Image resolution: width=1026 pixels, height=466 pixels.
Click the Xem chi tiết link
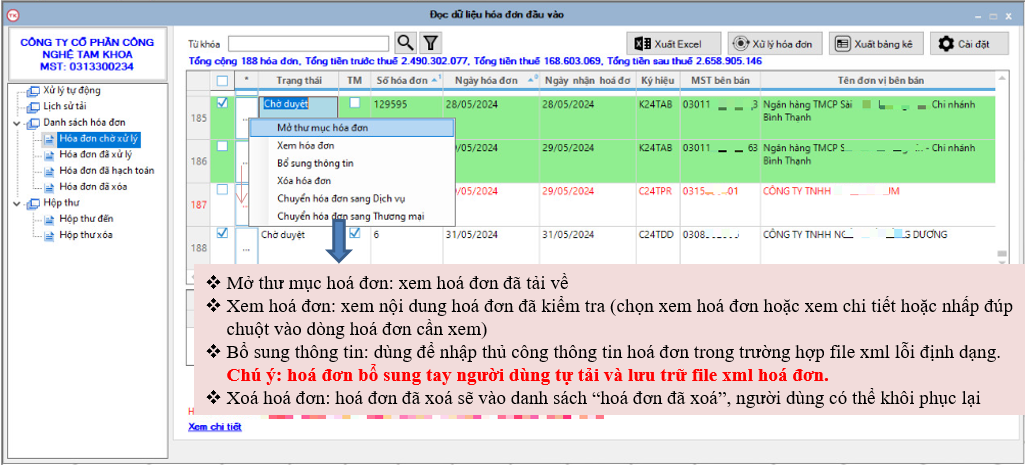click(214, 427)
